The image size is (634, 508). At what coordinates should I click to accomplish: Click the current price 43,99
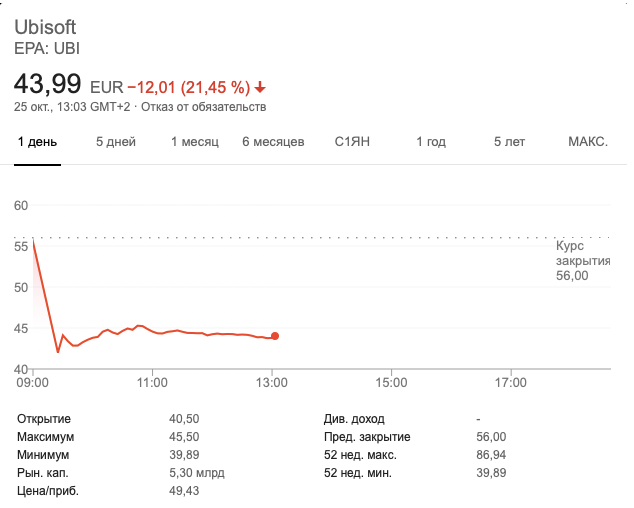(48, 85)
